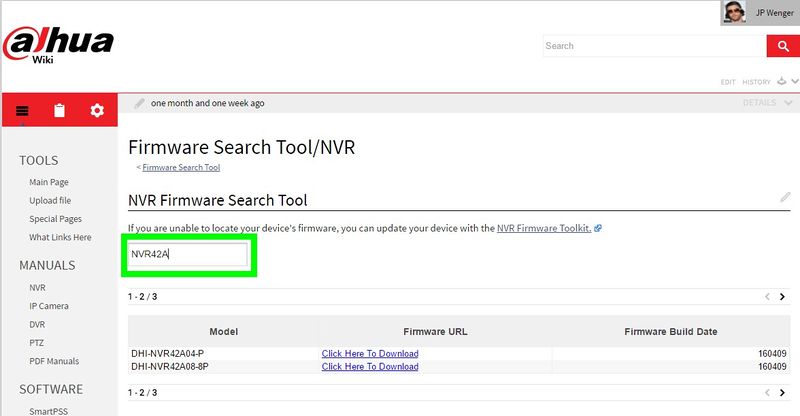The image size is (800, 416).
Task: Click the EDIT page link
Action: (x=728, y=82)
